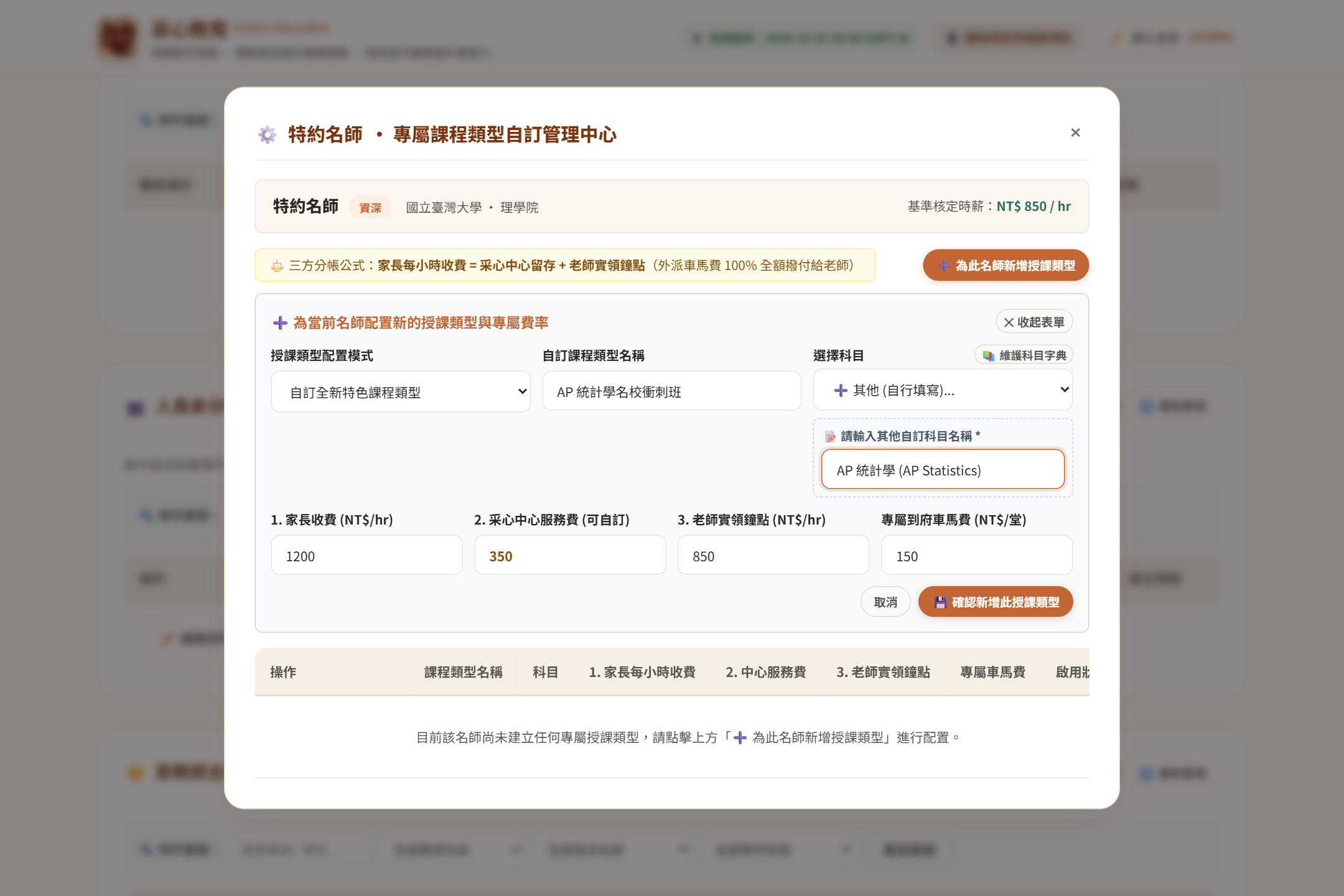
Task: Click the 1. 家長每小時收費 column header
Action: 642,672
